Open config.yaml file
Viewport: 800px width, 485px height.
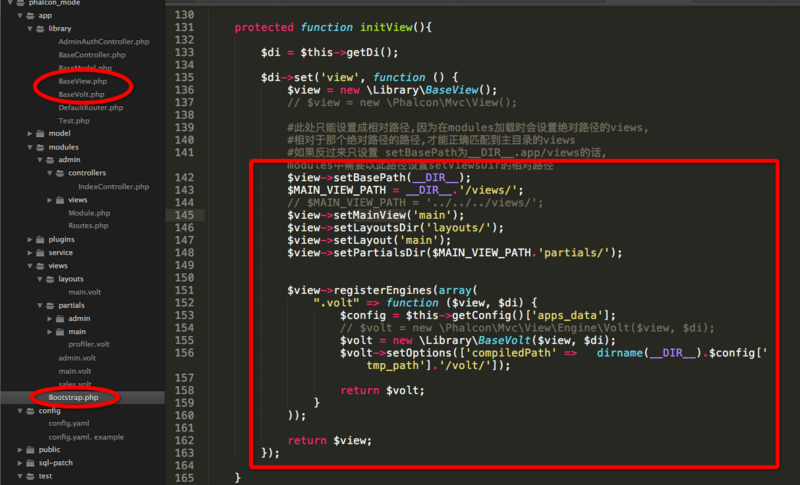coord(69,423)
